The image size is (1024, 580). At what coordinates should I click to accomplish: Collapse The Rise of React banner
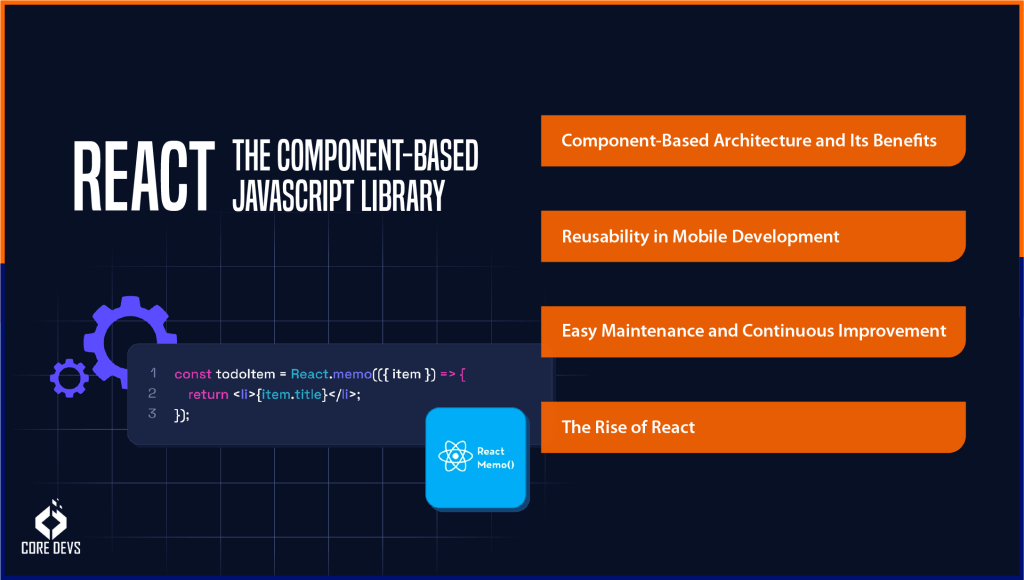pos(753,427)
